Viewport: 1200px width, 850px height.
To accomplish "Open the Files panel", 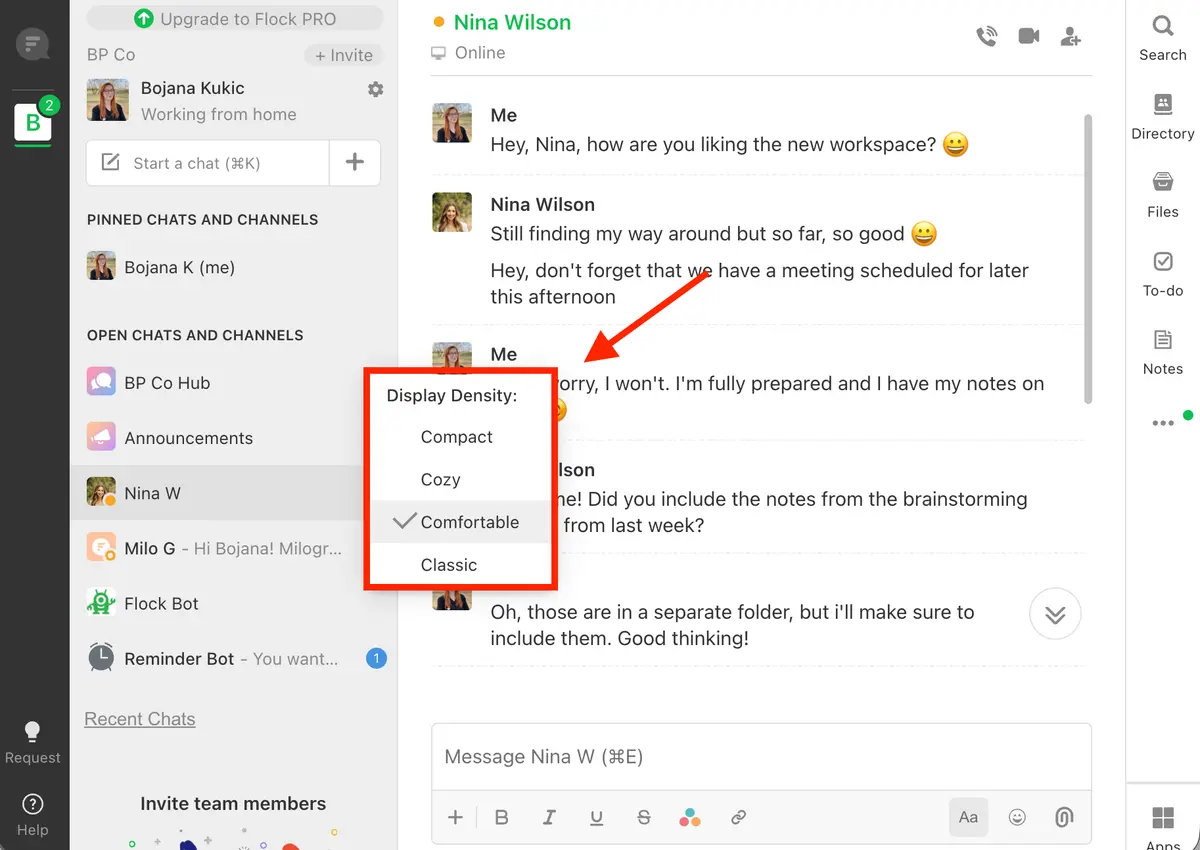I will point(1162,193).
